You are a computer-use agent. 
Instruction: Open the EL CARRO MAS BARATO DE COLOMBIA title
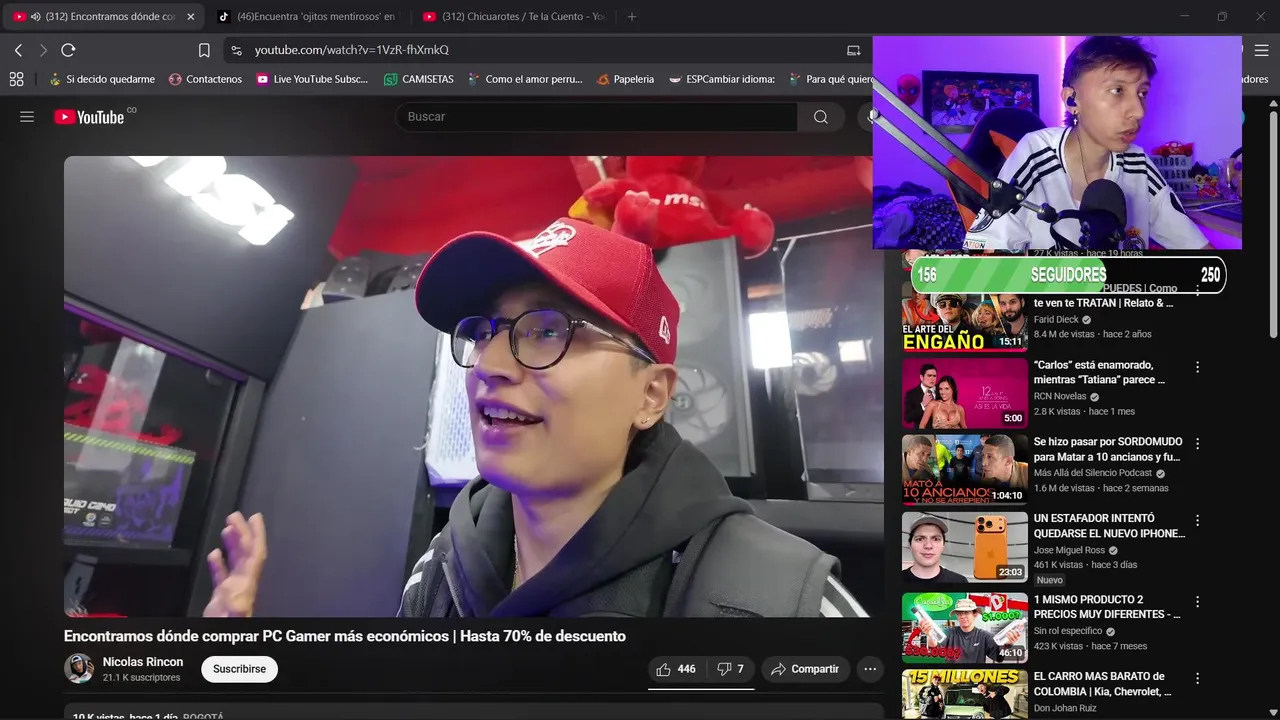1102,684
